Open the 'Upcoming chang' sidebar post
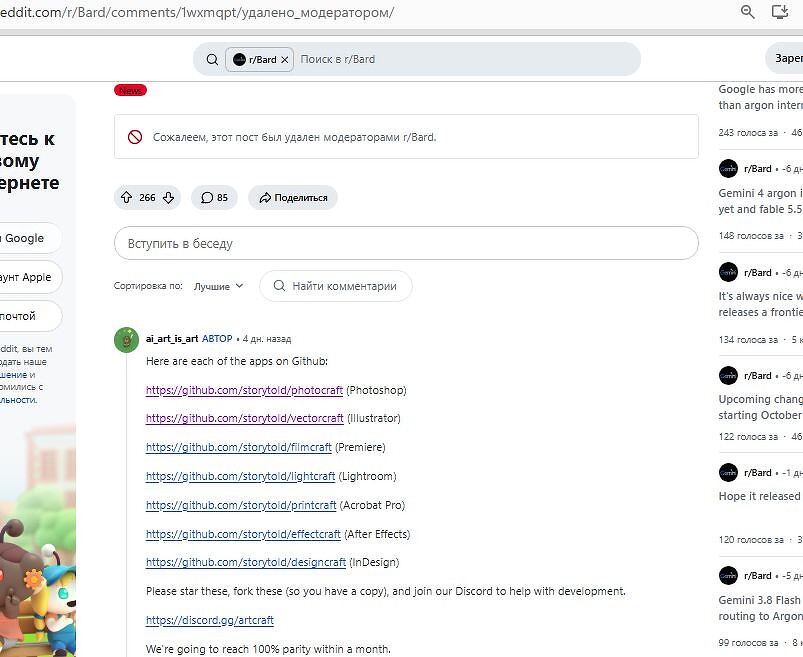This screenshot has height=657, width=803. [760, 407]
